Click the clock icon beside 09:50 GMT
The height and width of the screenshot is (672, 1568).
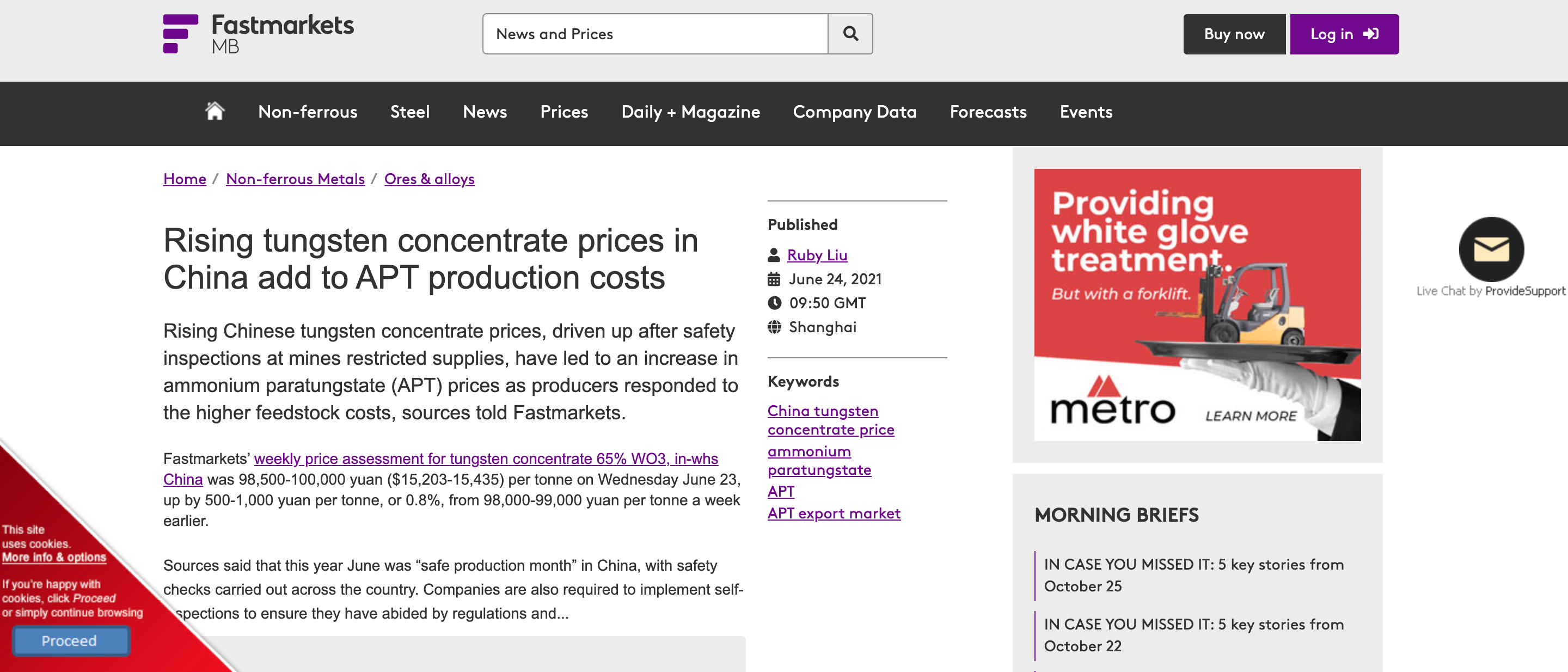[774, 303]
